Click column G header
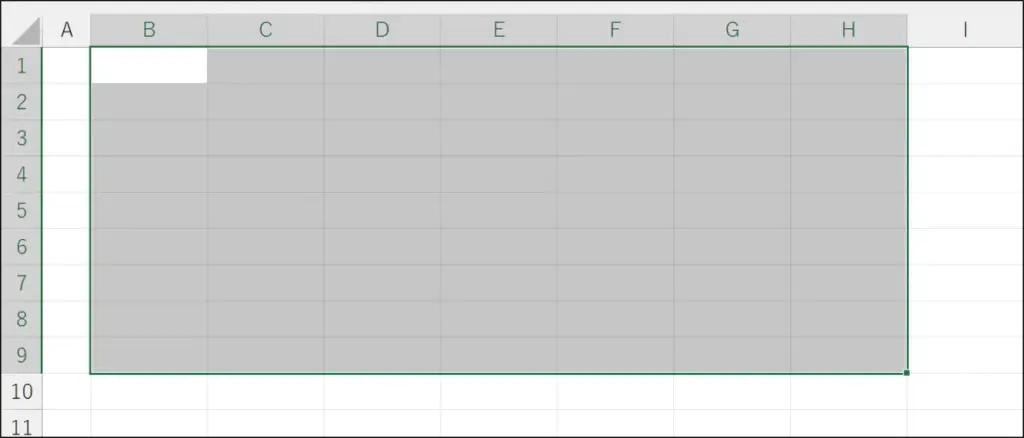Screen dimensions: 1024x438 coord(732,30)
